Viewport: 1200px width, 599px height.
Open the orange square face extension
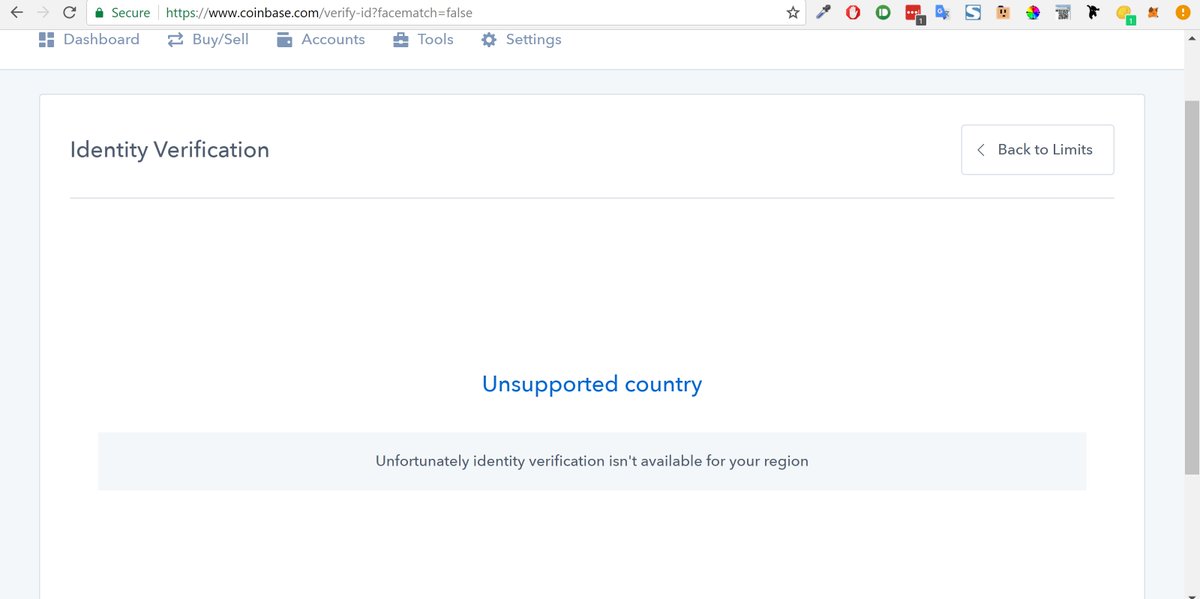1003,13
